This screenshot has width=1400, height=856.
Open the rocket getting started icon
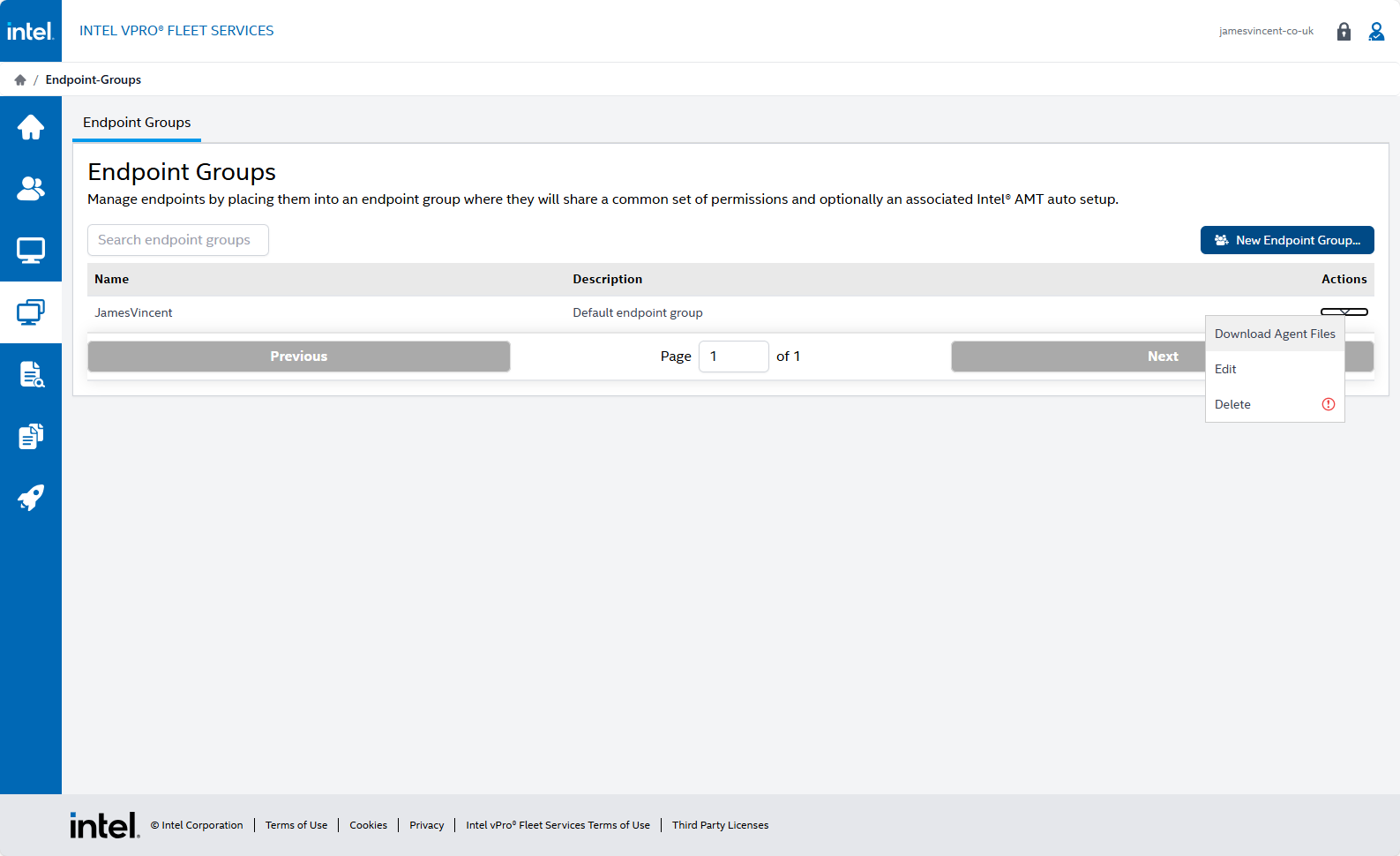(31, 498)
